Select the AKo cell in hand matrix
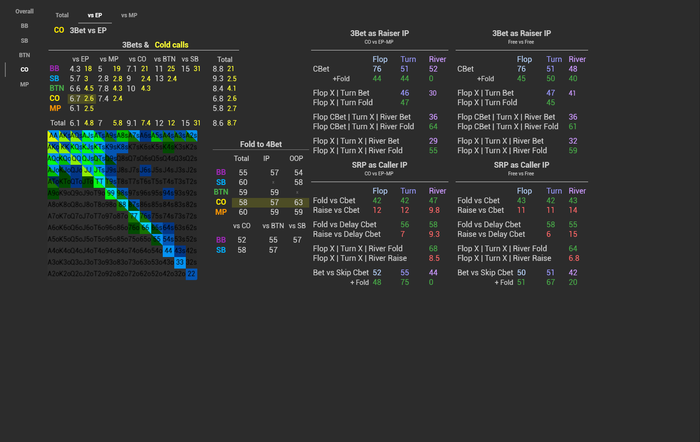The height and width of the screenshot is (442, 700). 53,147
